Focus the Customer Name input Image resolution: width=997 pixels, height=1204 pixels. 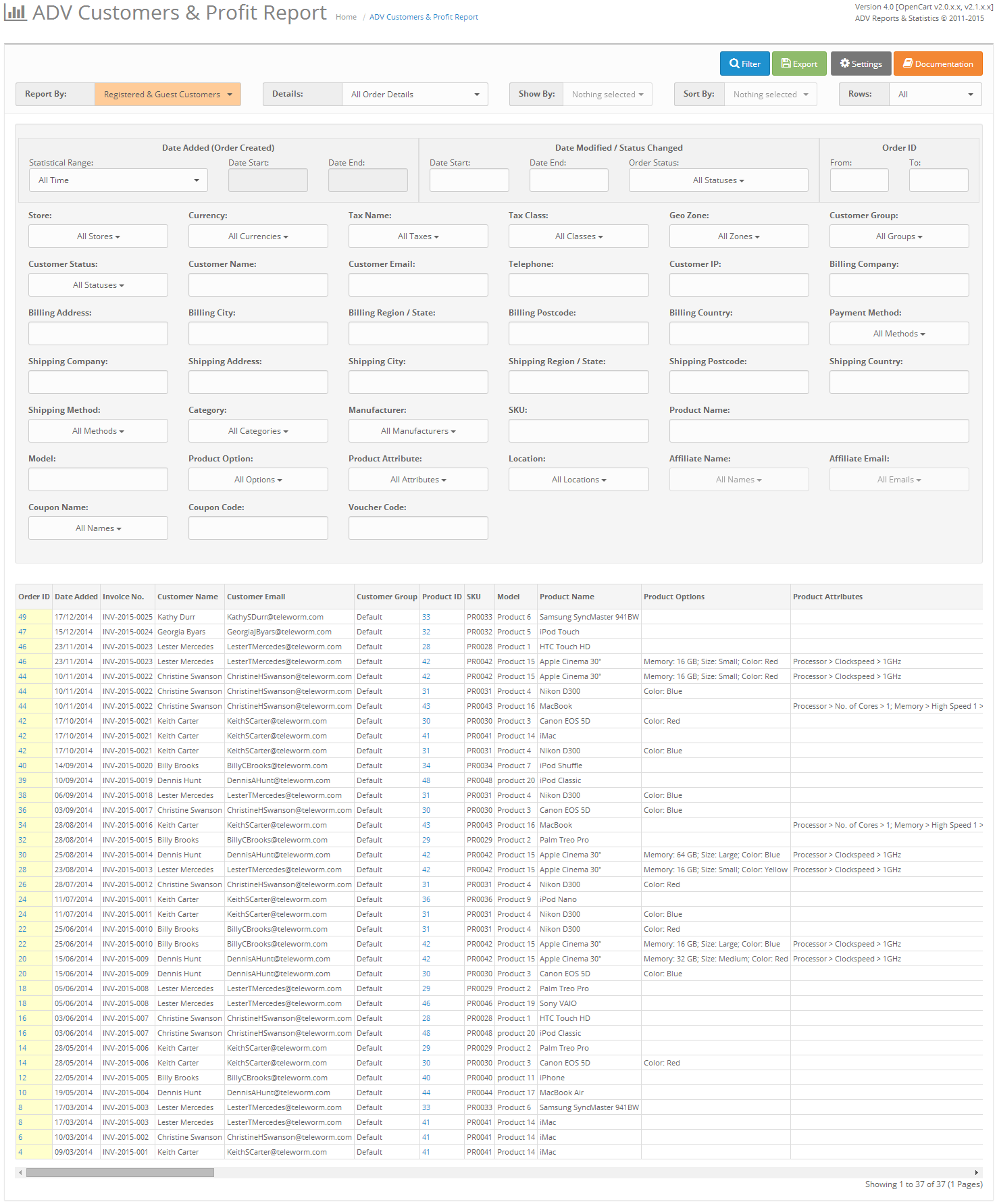pyautogui.click(x=258, y=285)
